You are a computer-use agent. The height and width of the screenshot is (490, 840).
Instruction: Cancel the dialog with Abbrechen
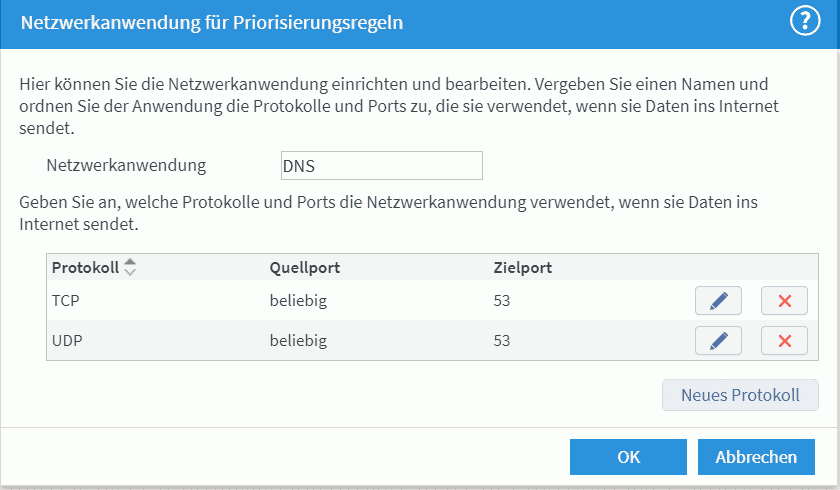[x=756, y=457]
